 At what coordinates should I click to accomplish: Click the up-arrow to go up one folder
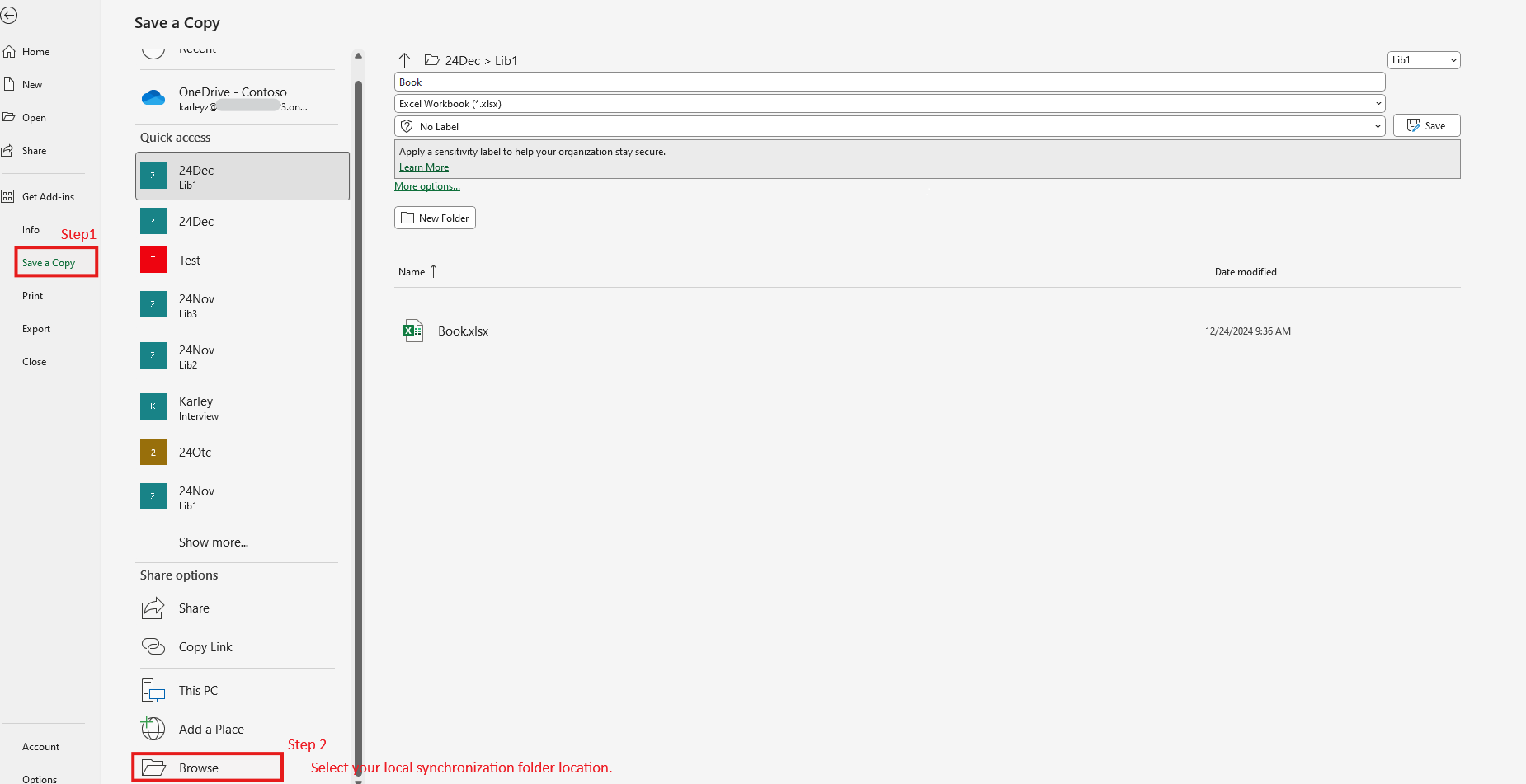[404, 60]
